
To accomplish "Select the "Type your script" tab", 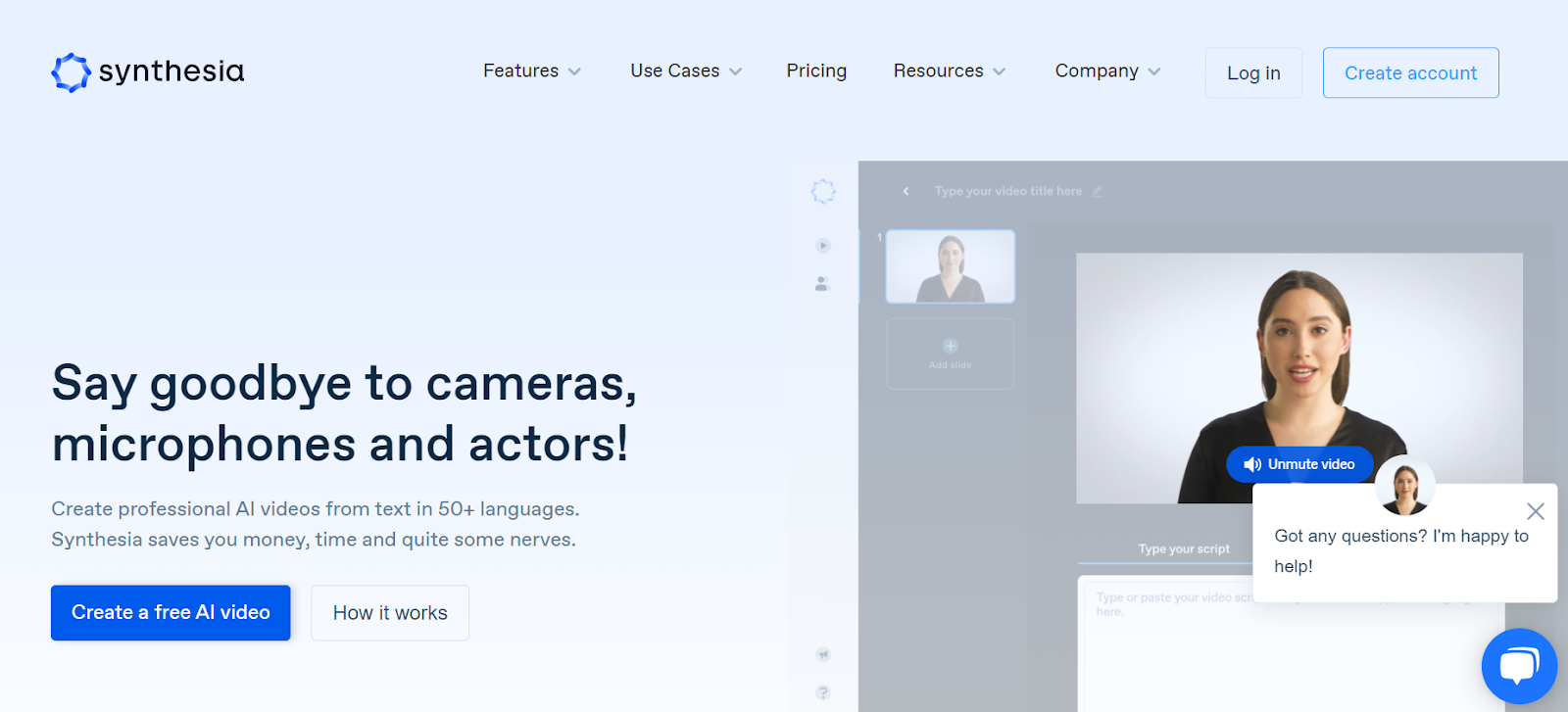I will [x=1184, y=549].
